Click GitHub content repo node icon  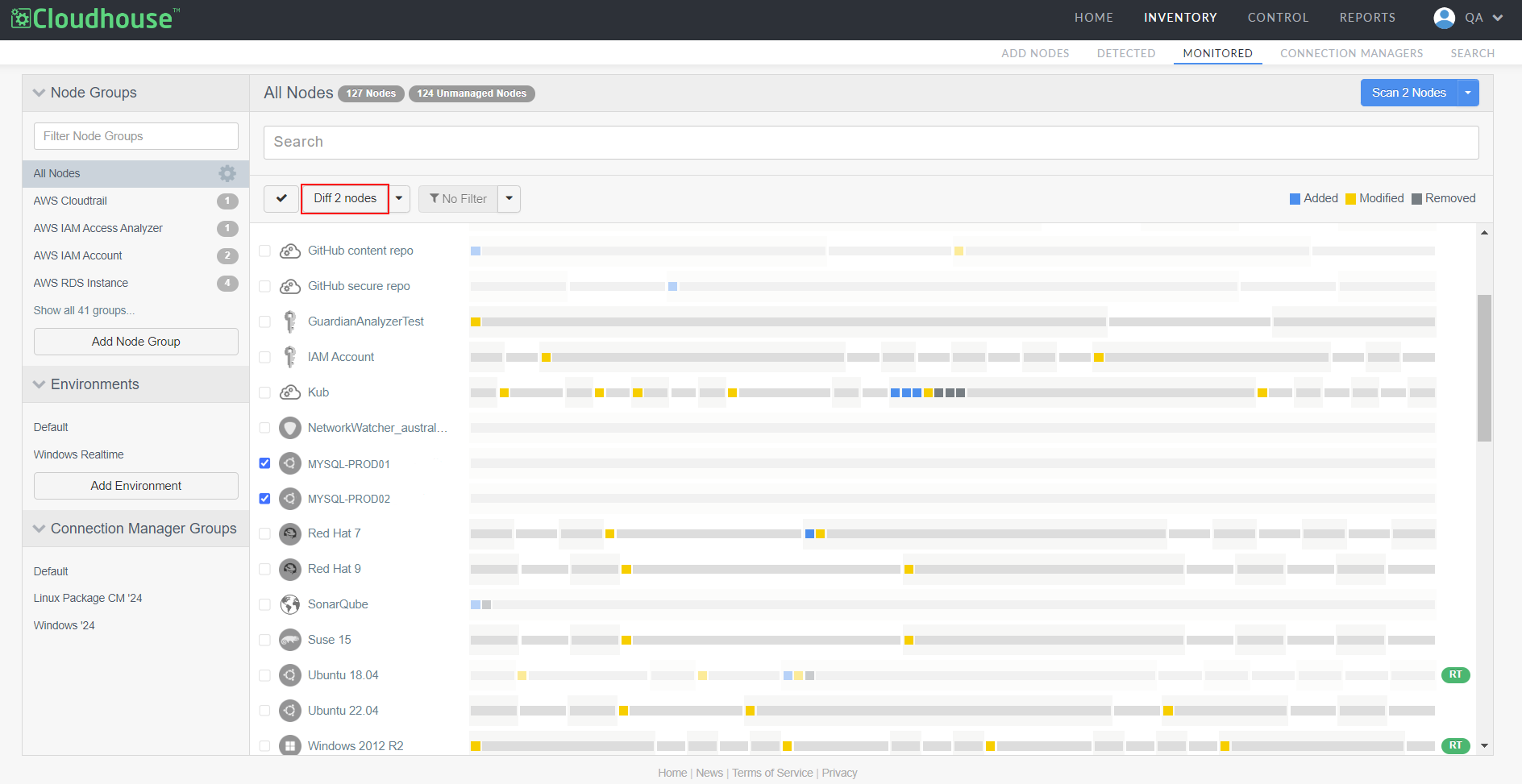tap(290, 251)
